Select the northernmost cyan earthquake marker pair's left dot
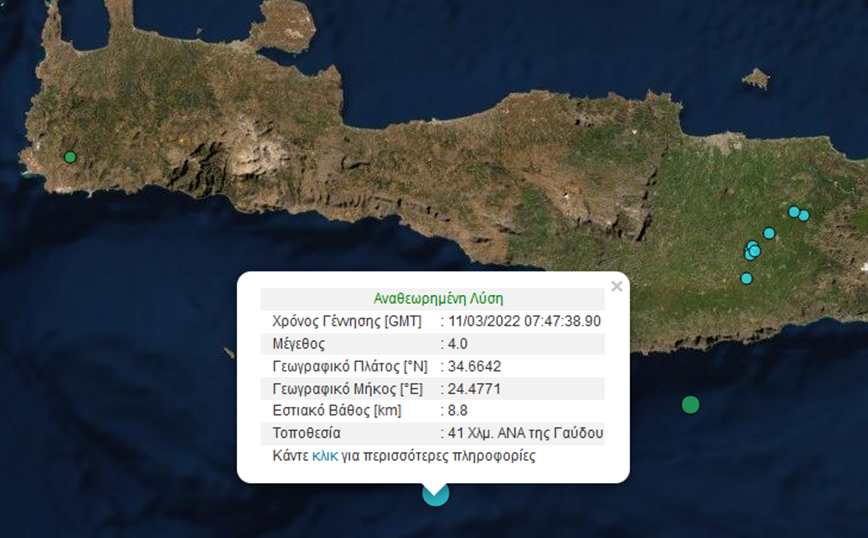Viewport: 868px width, 538px height. pos(794,212)
